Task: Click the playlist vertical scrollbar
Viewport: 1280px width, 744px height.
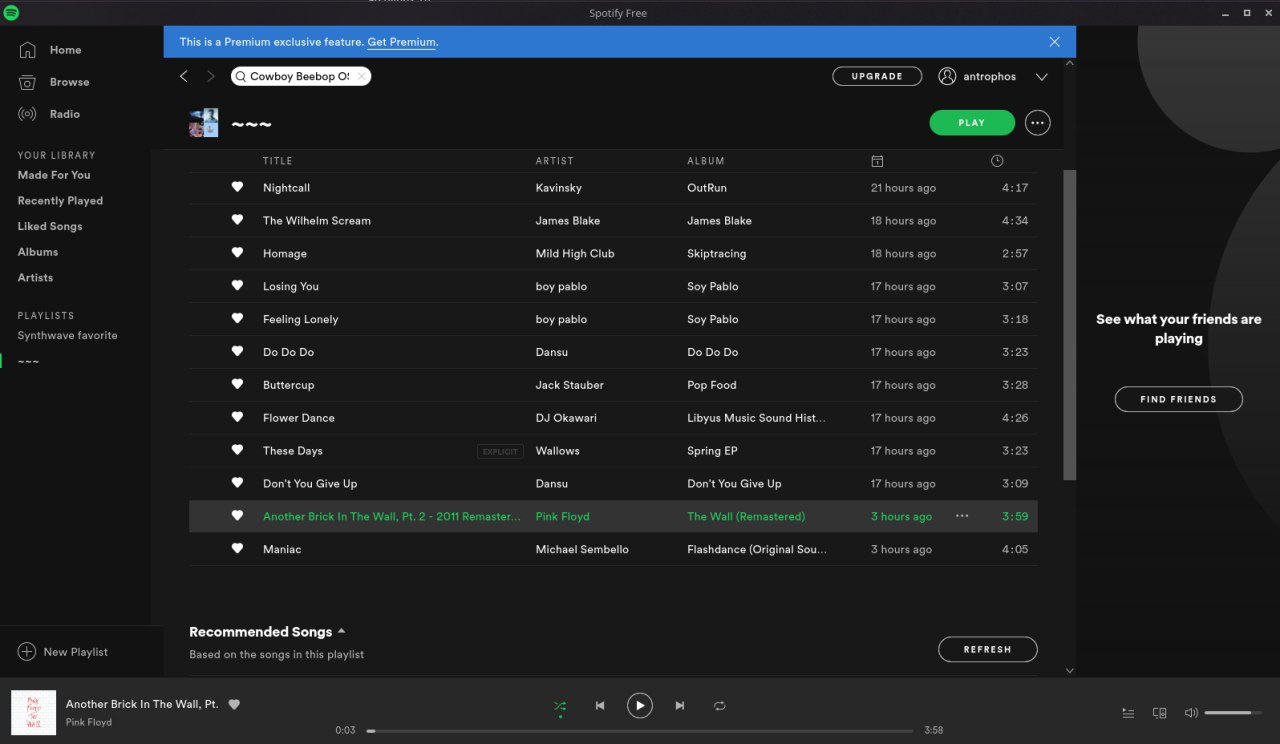Action: pyautogui.click(x=1069, y=325)
